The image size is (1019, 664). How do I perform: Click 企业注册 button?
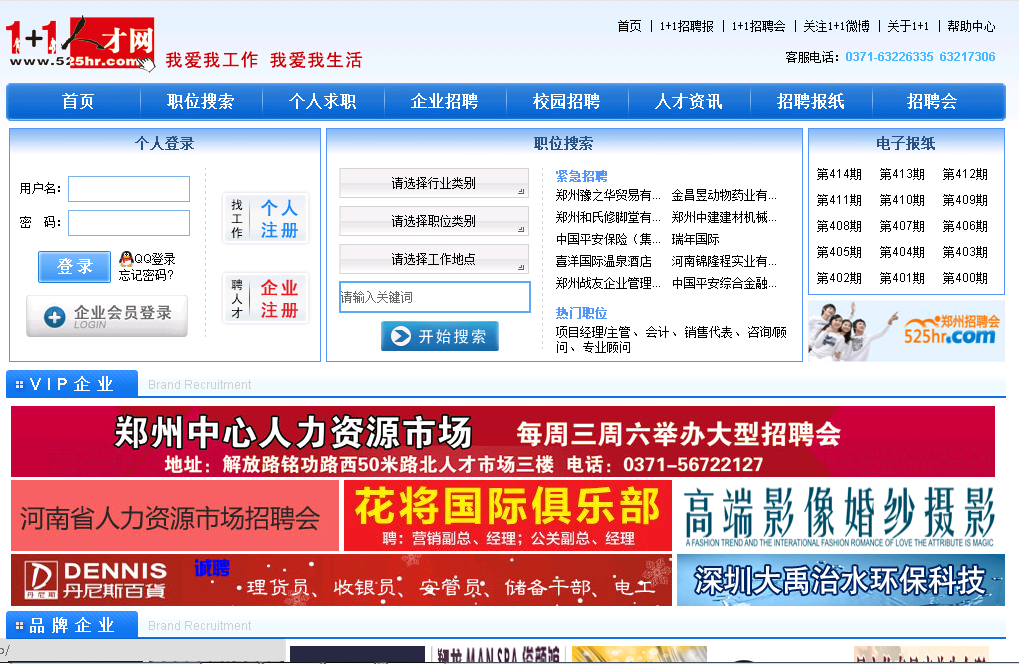click(265, 298)
